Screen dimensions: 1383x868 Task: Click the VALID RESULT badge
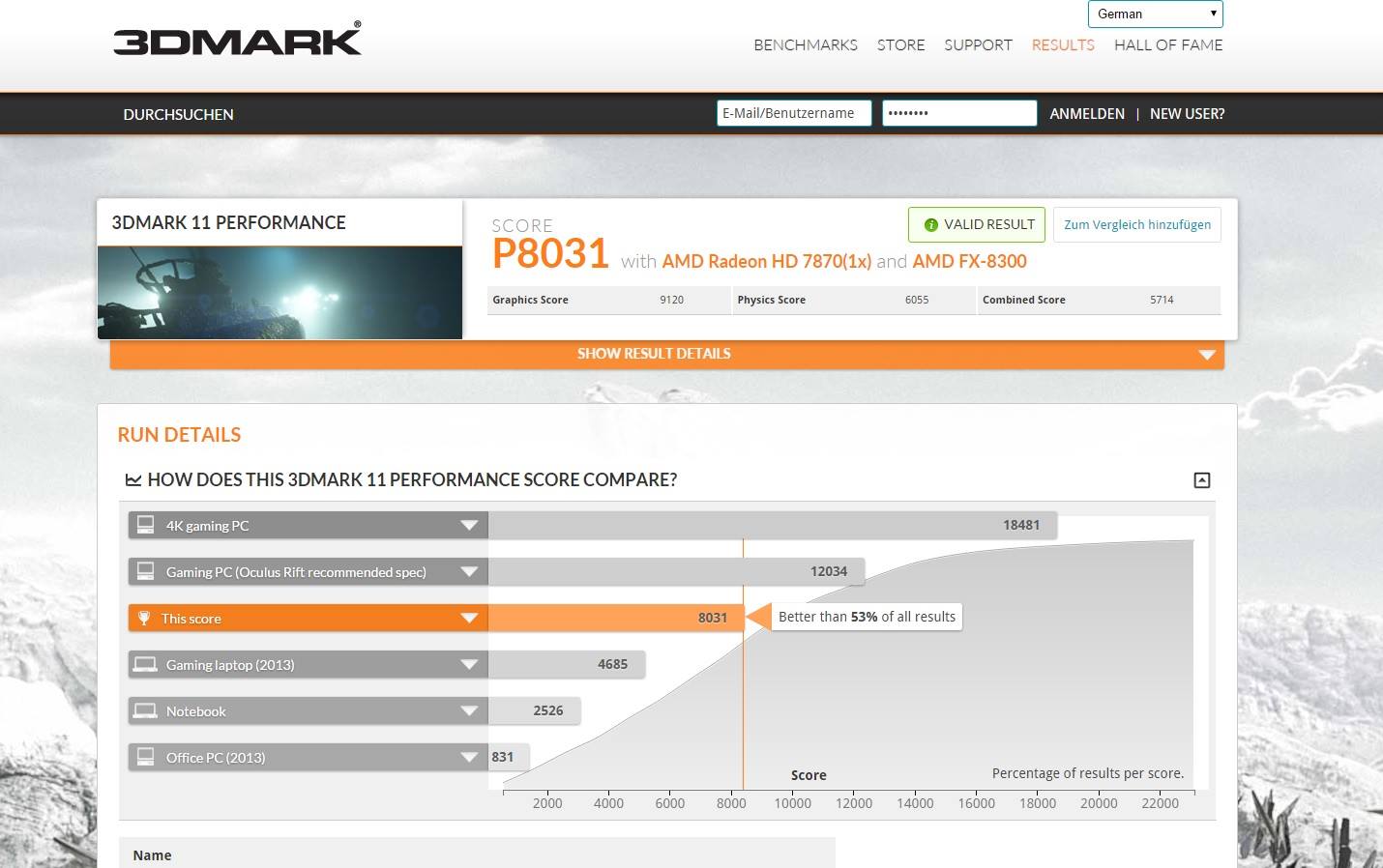pyautogui.click(x=977, y=224)
